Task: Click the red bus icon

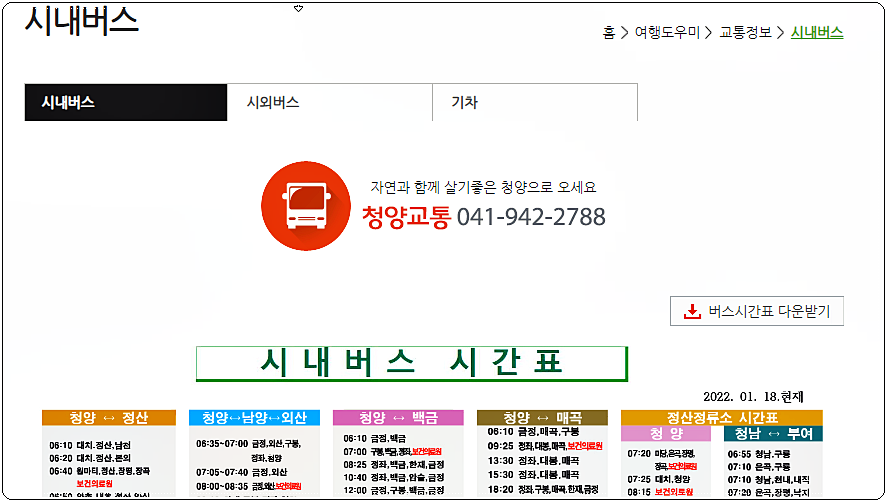Action: coord(306,206)
